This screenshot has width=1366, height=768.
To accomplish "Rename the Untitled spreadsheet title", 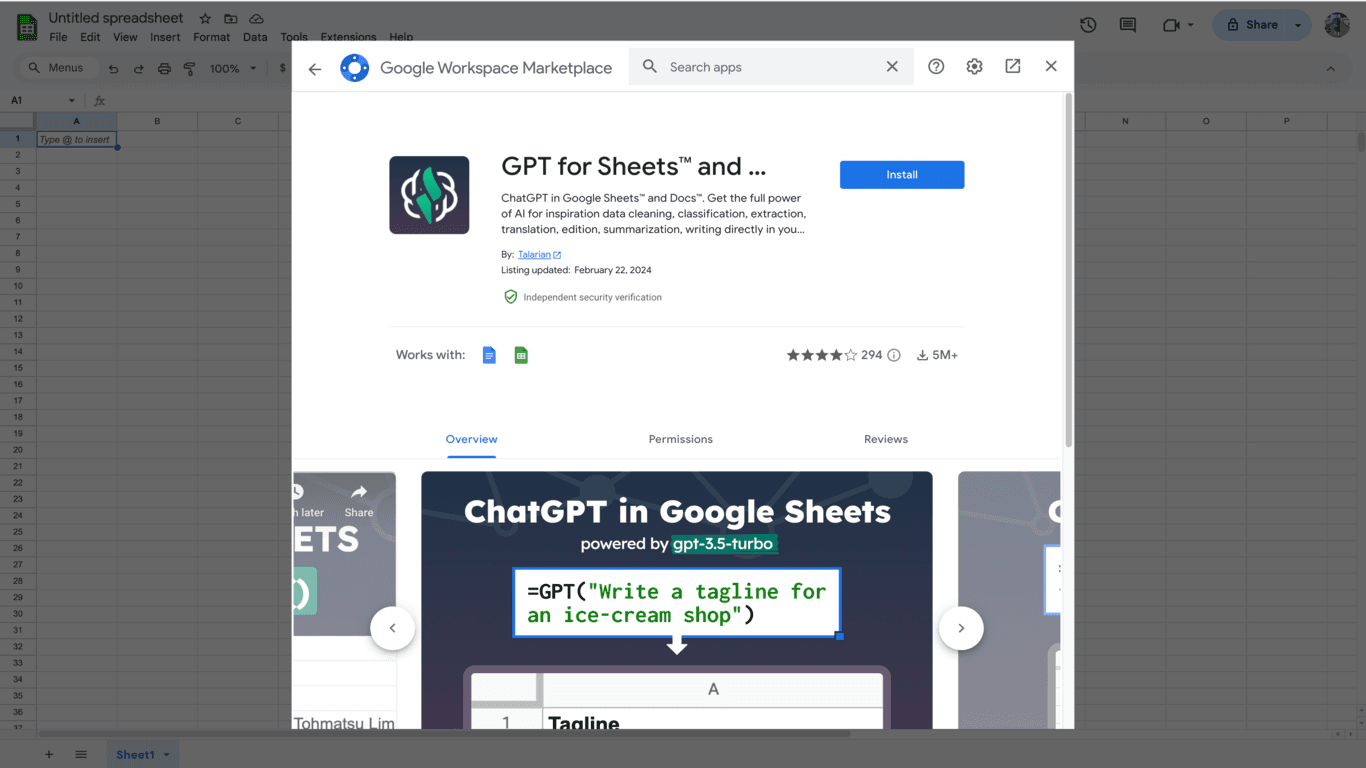I will click(116, 19).
